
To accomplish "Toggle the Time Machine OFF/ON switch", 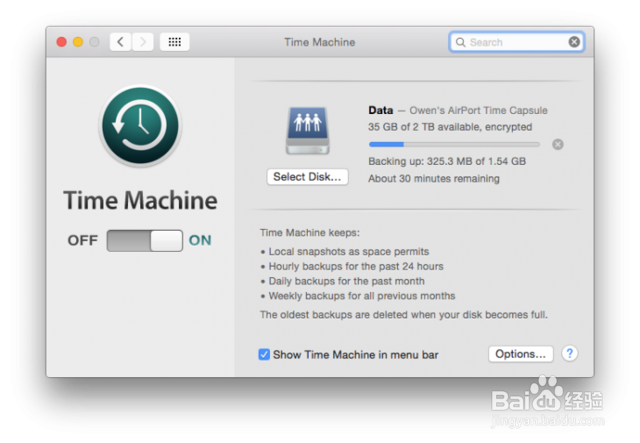I will pos(144,240).
